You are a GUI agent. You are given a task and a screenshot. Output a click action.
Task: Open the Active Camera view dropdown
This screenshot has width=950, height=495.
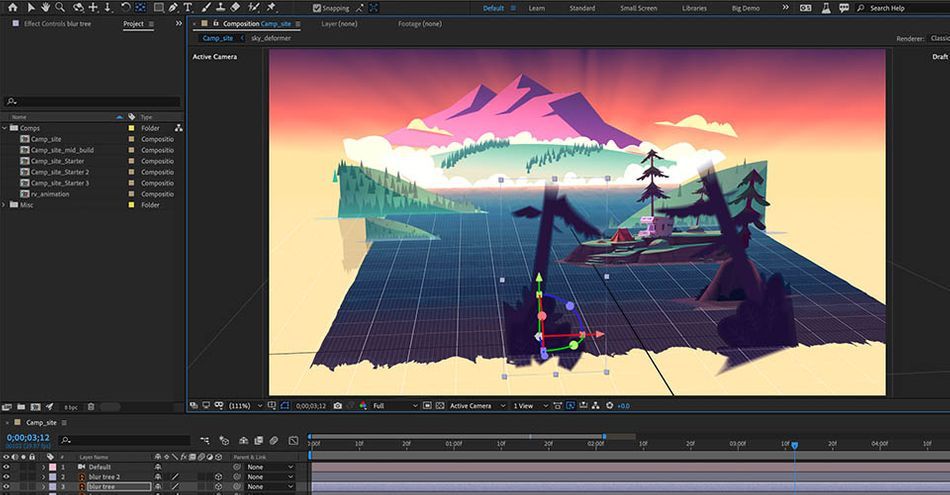(477, 406)
